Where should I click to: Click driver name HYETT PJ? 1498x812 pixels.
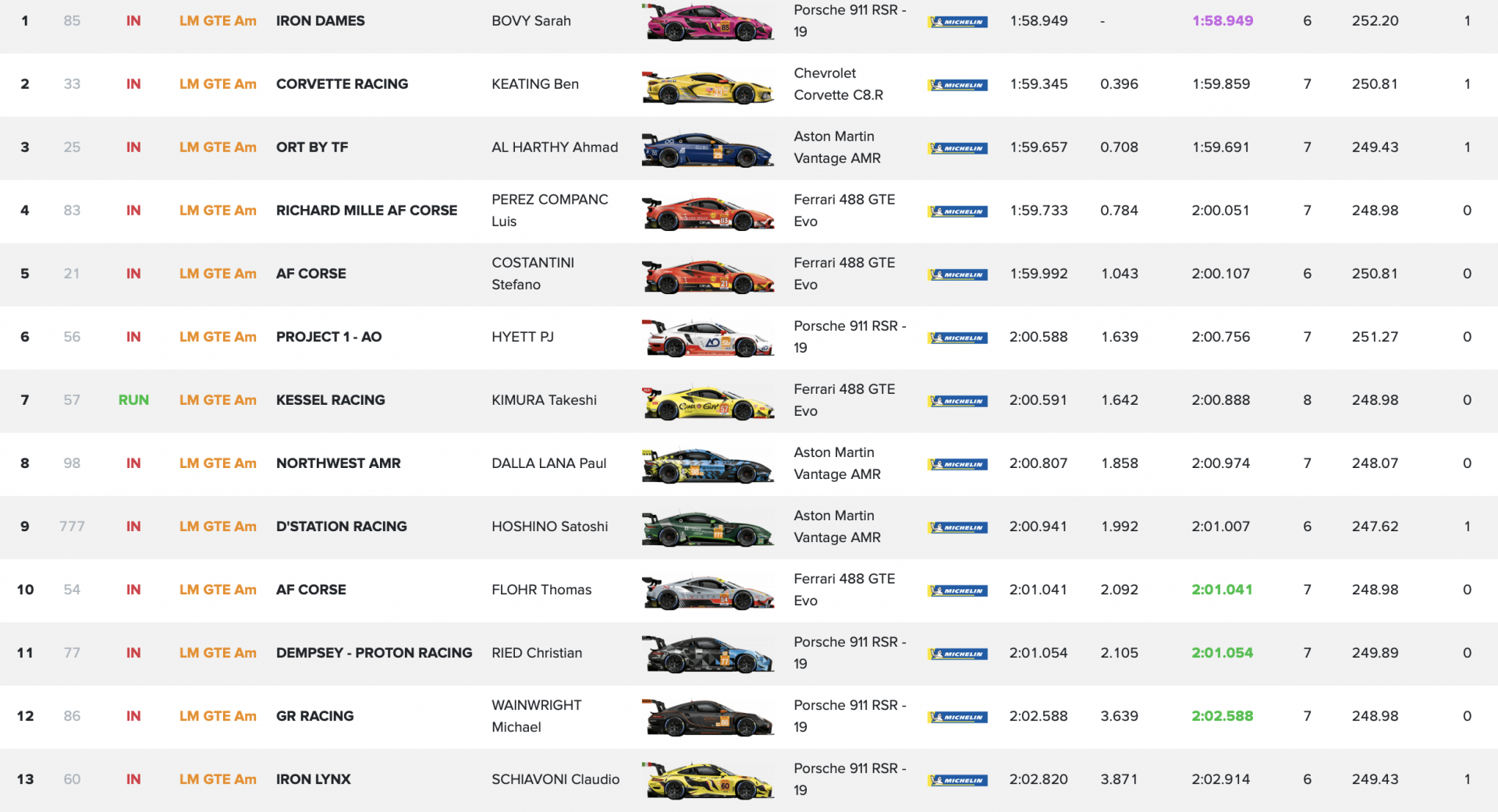click(x=523, y=337)
